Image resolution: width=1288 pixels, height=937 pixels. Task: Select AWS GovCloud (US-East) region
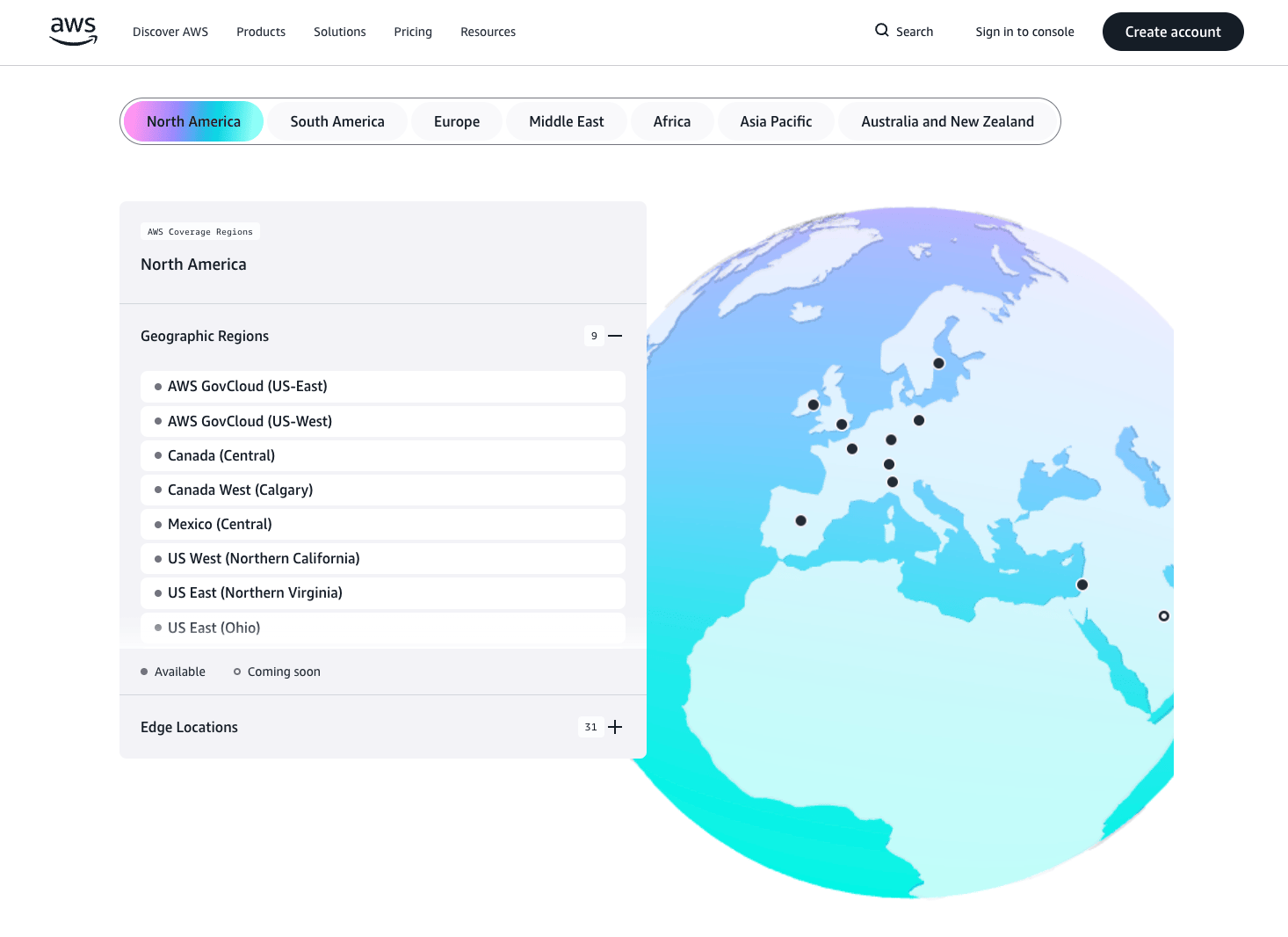pos(383,387)
